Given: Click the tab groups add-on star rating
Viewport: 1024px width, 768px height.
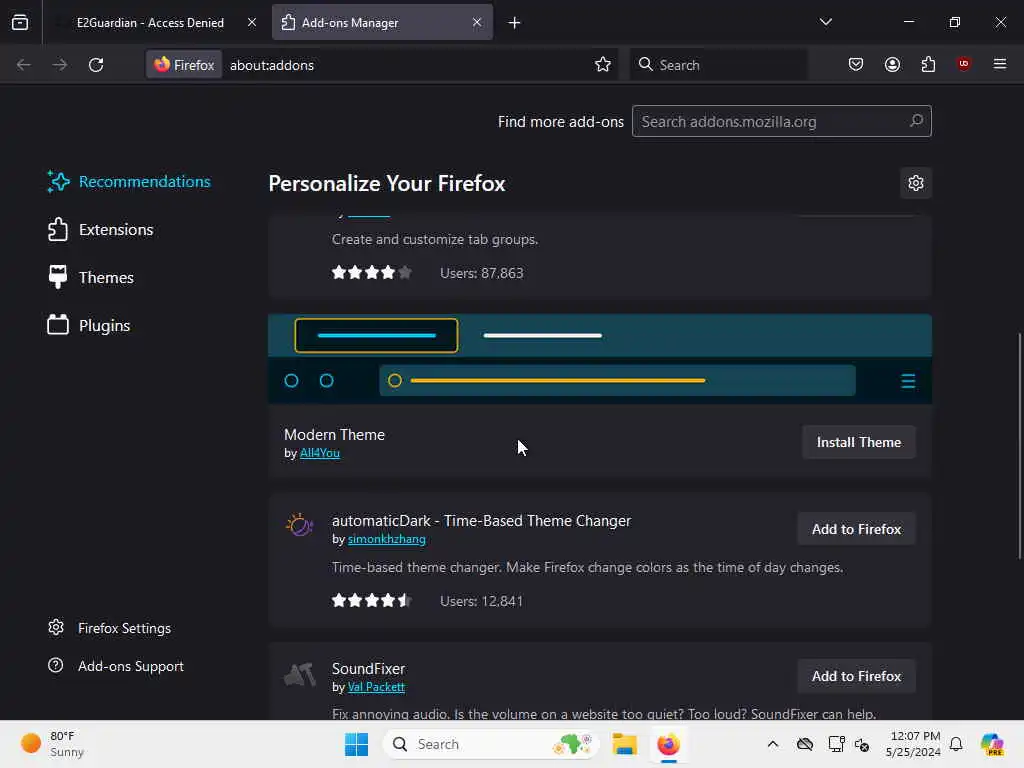Looking at the screenshot, I should click(372, 272).
